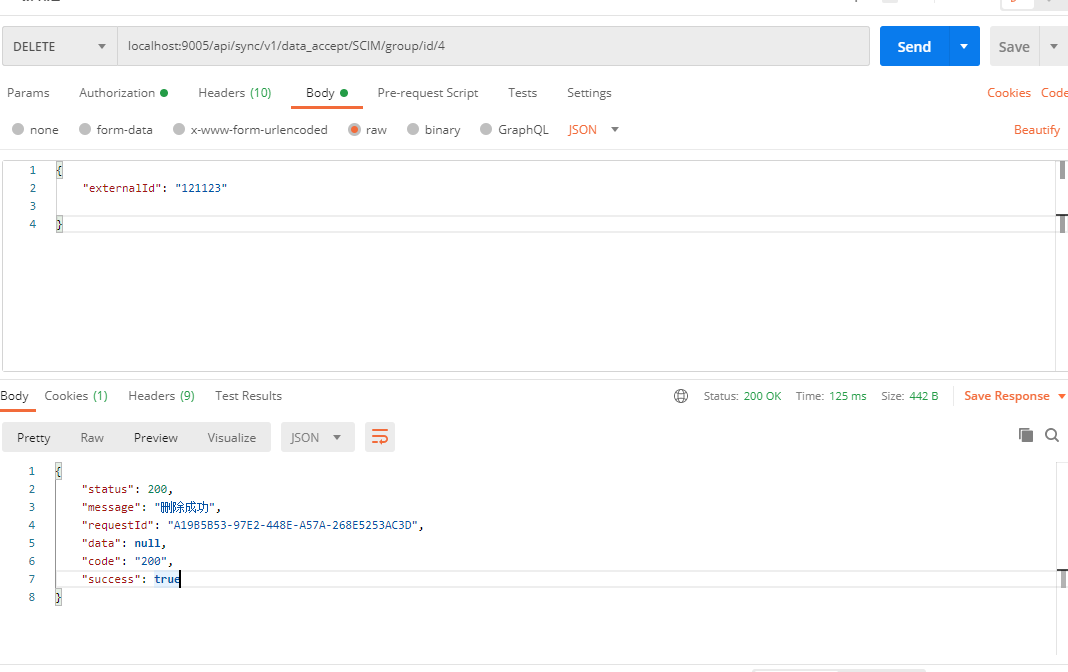The height and width of the screenshot is (672, 1068).
Task: Open the DELETE method dropdown
Action: coord(60,46)
